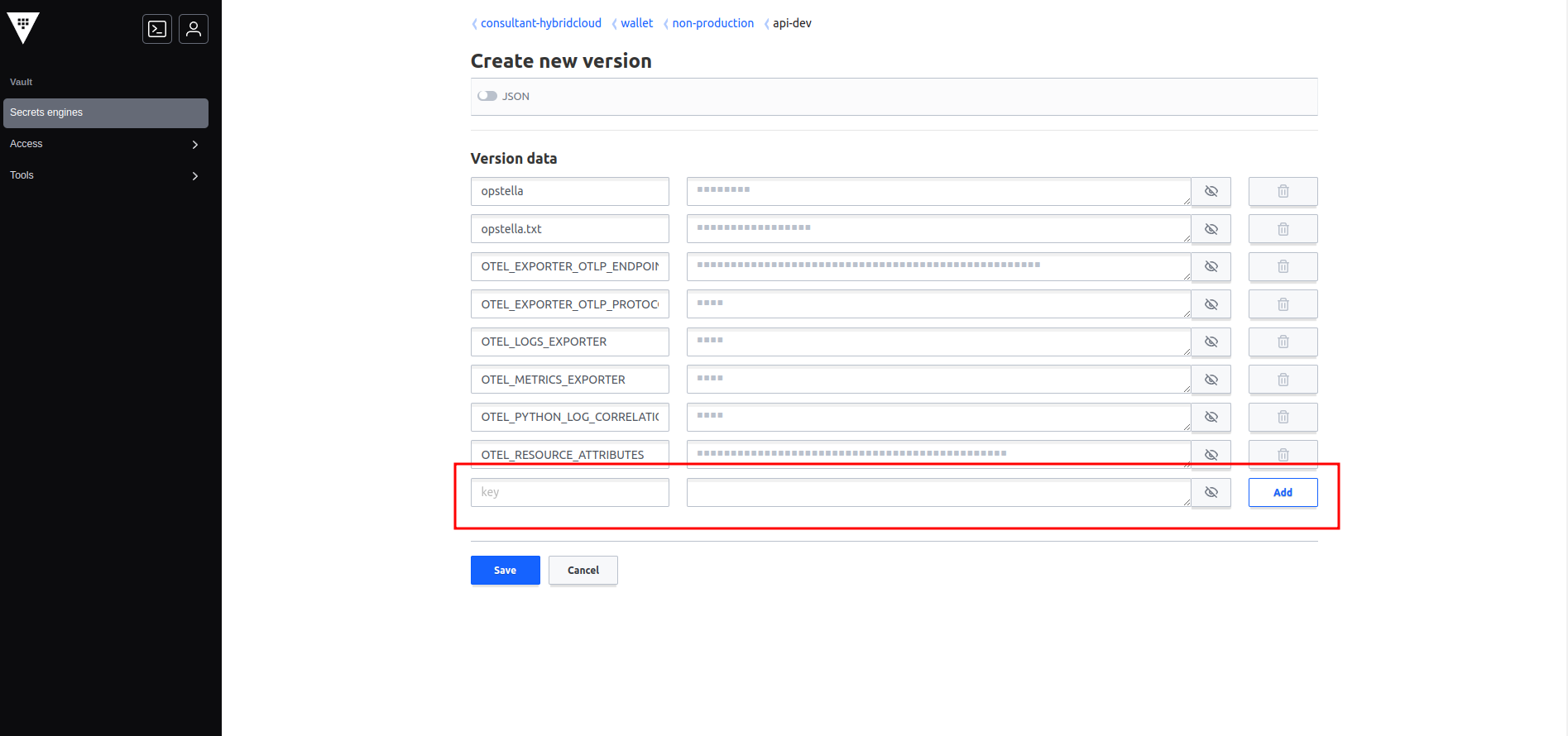Reveal the OTEL_PYTHON_LOG_CORRELATION value

1211,417
